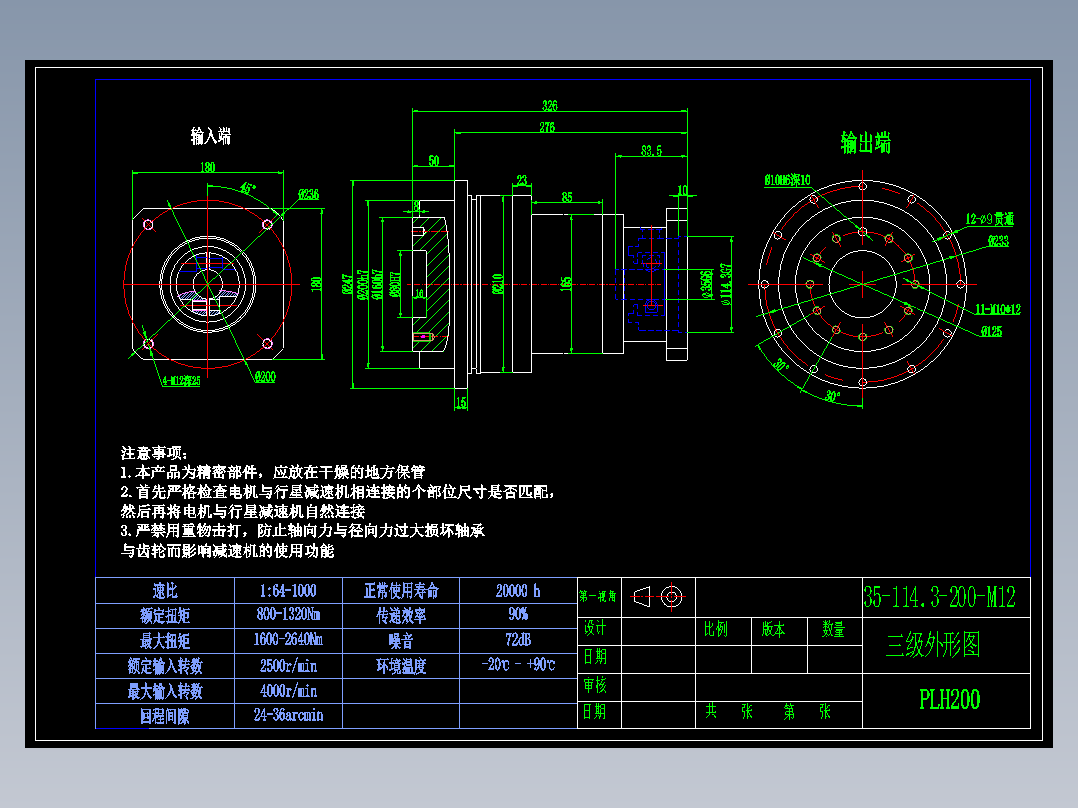Click the 30° angle dimension arc
Viewport: 1078px width, 808px height.
[782, 364]
